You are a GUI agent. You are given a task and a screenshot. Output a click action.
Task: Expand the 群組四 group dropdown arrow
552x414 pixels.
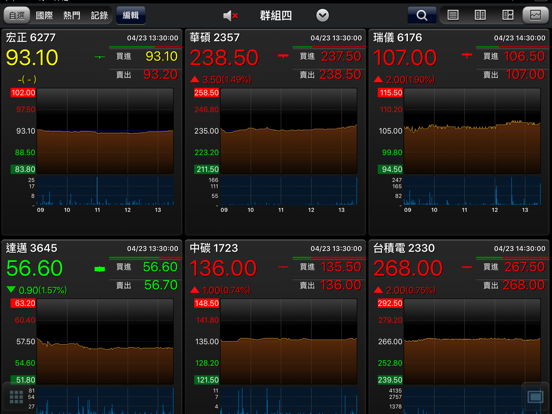tap(322, 15)
